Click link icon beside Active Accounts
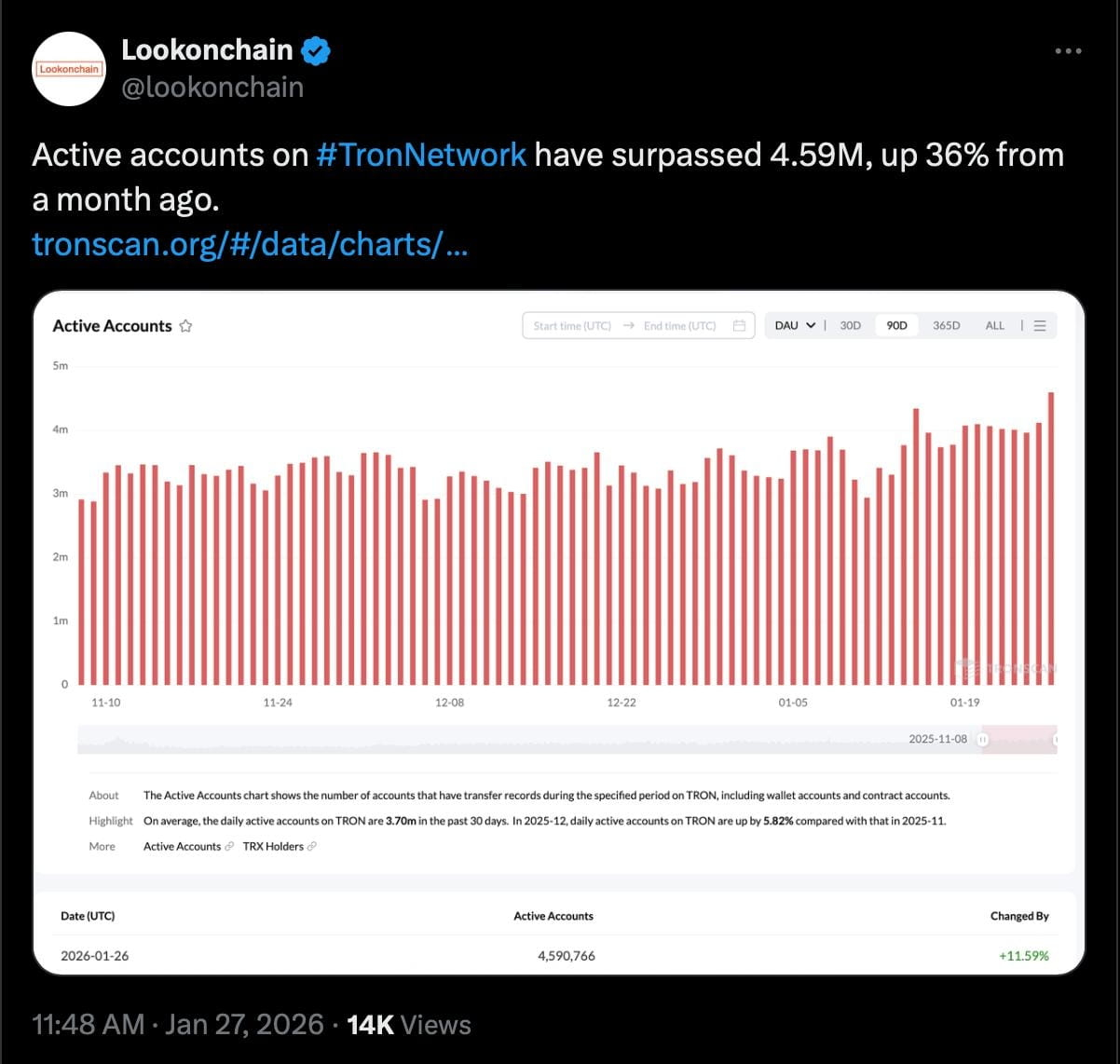 tap(229, 847)
